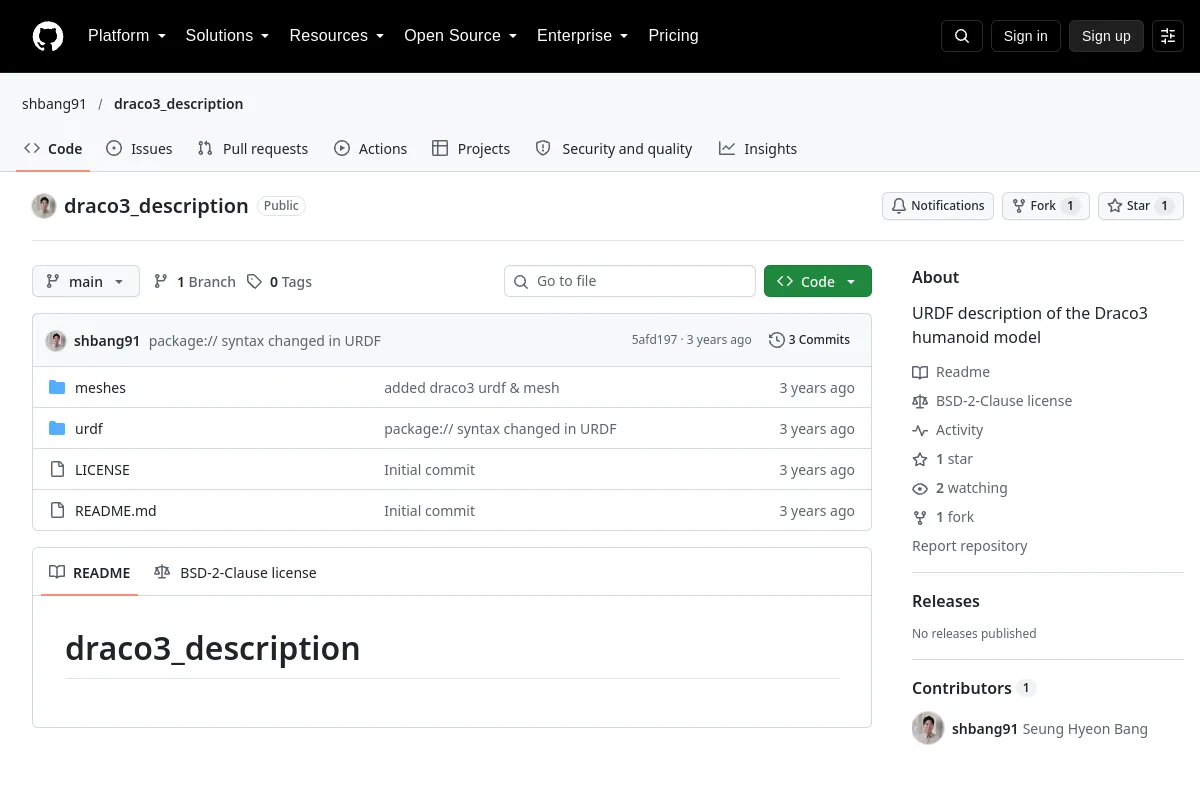Click the branch icon next to 1 Branch
This screenshot has height=800, width=1200.
click(161, 282)
